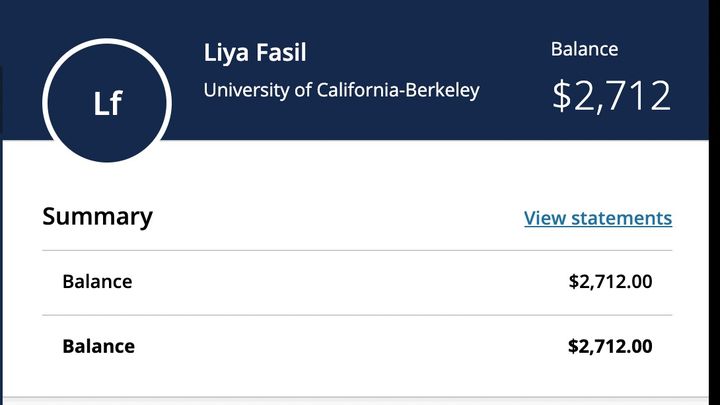Image resolution: width=720 pixels, height=405 pixels.
Task: Click the Summary section heading
Action: [97, 217]
